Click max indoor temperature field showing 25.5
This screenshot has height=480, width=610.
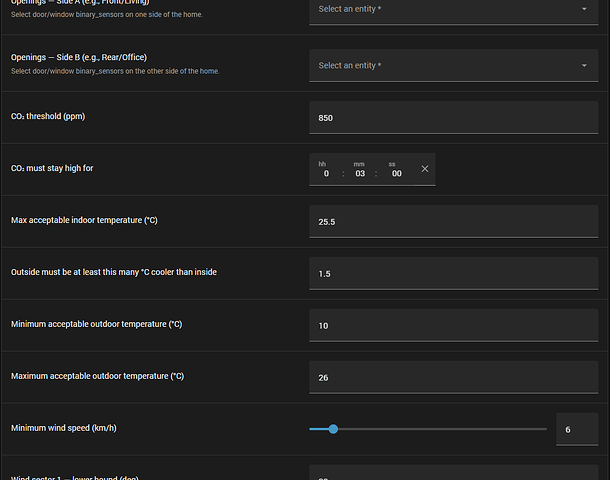click(454, 221)
